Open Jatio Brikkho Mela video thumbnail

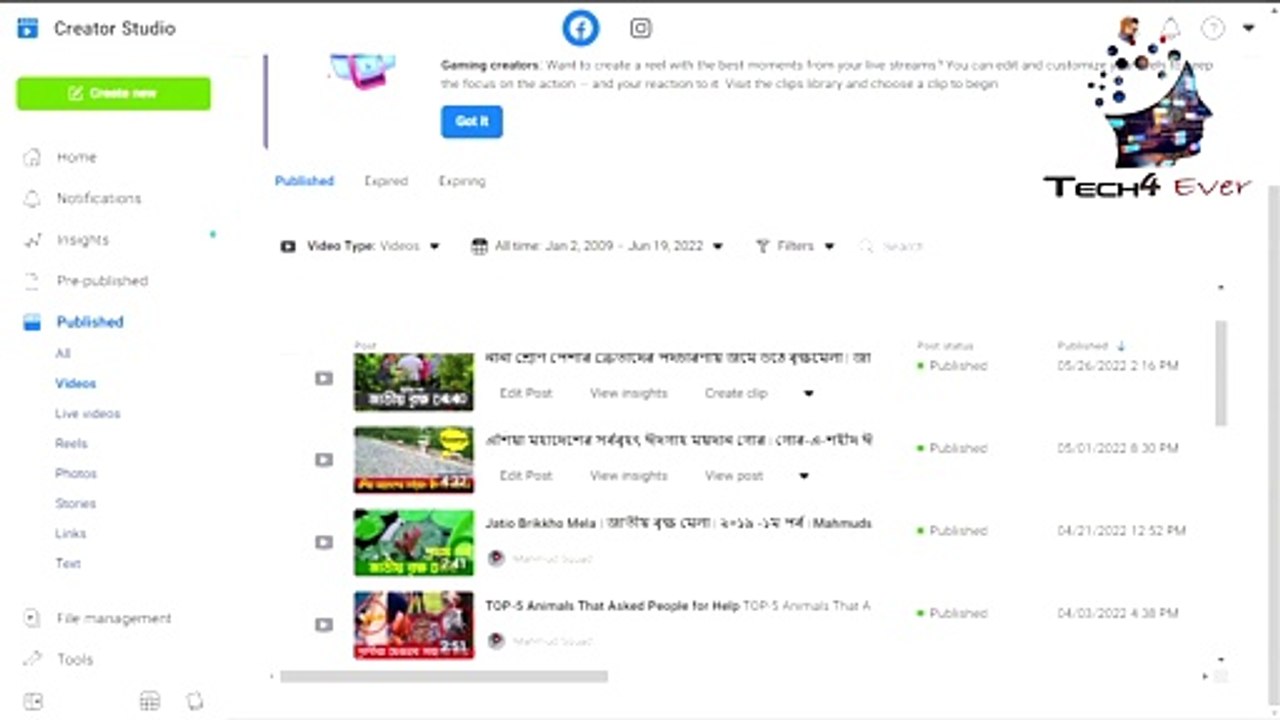tap(414, 543)
